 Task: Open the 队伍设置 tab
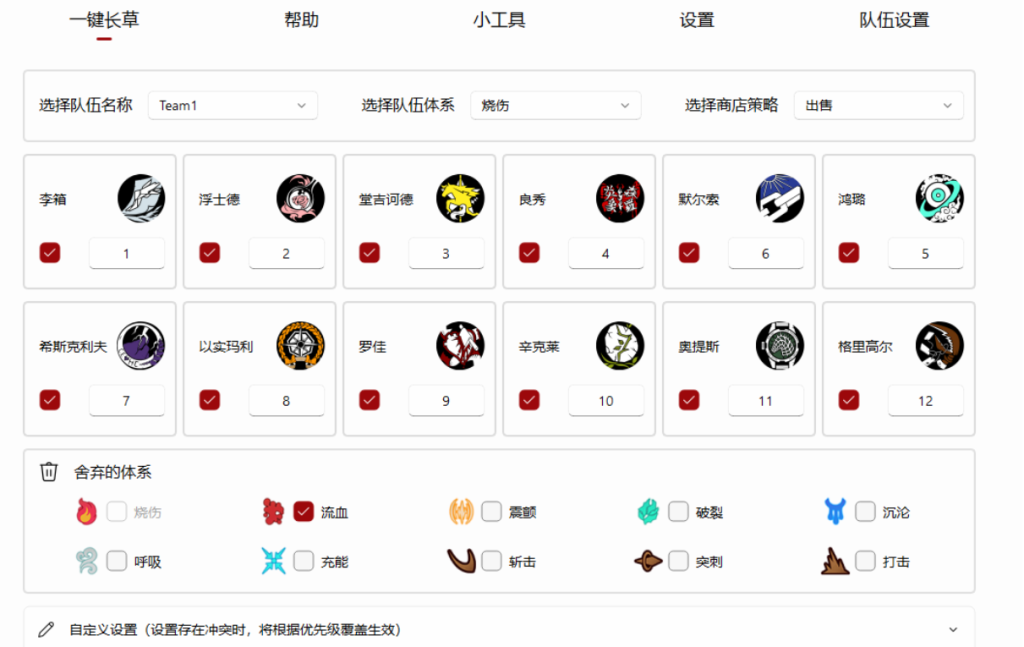click(894, 20)
